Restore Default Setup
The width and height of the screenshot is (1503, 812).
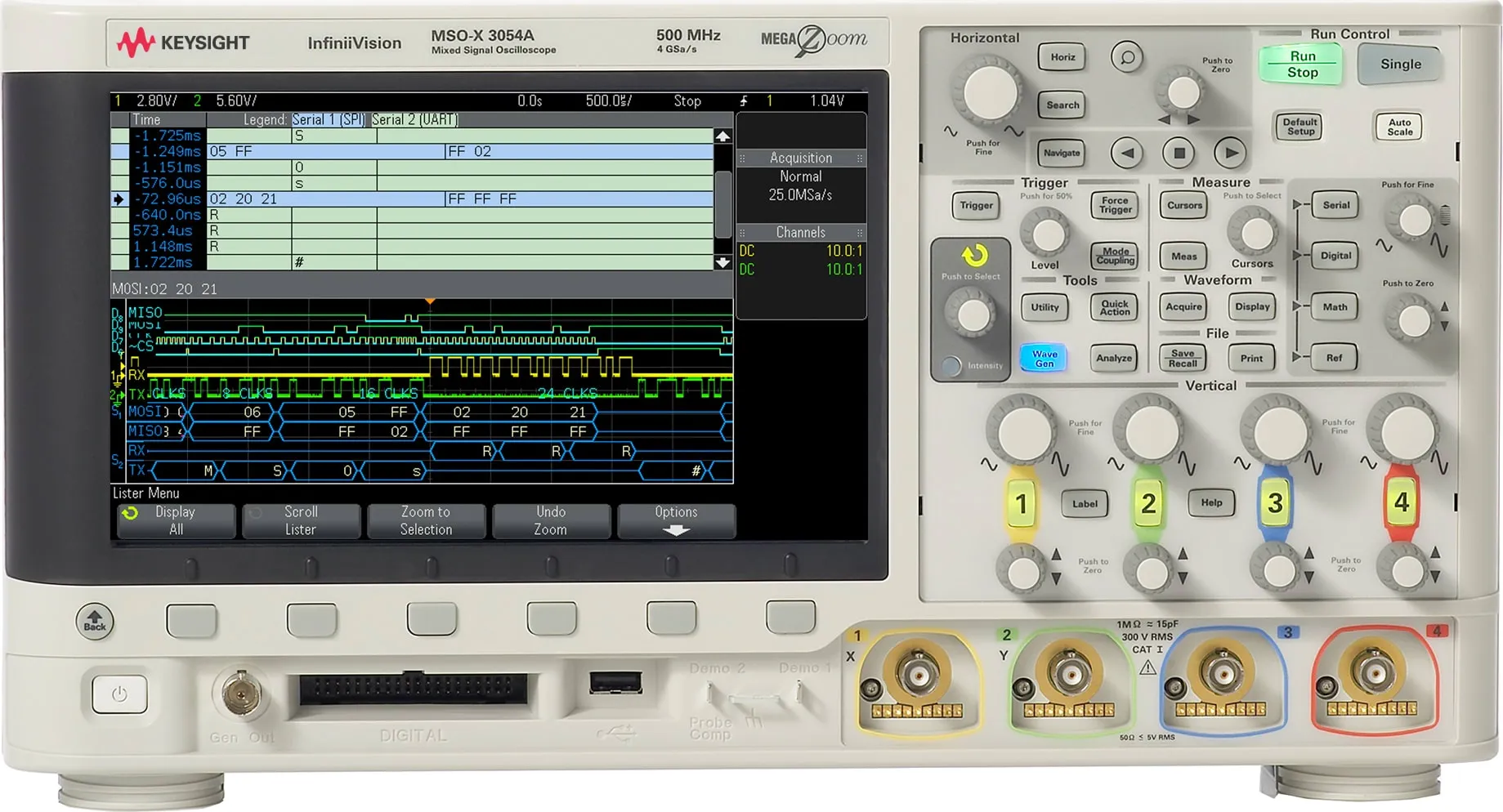point(1299,126)
